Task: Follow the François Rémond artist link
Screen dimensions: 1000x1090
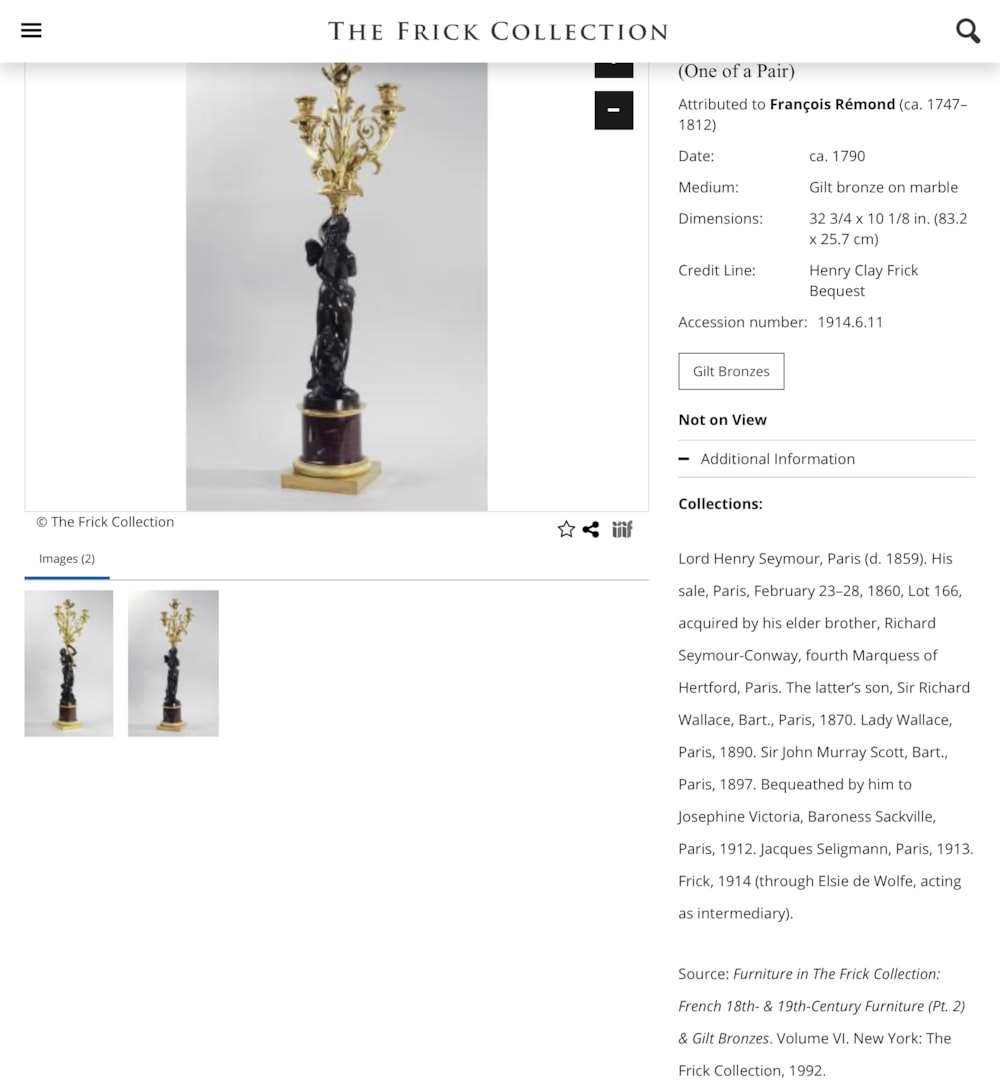Action: point(832,104)
